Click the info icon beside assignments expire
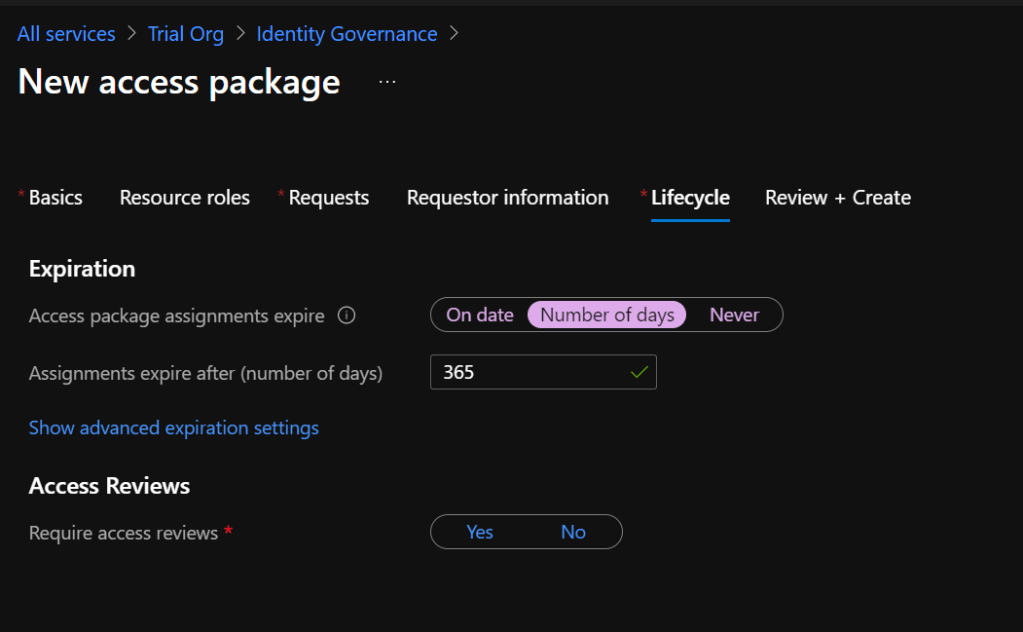This screenshot has width=1023, height=632. tap(347, 316)
